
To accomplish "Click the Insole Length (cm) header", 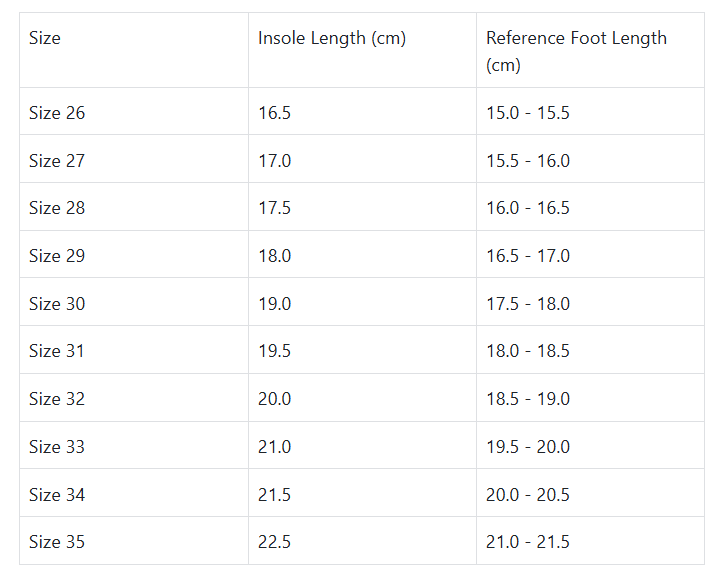I will coord(332,39).
